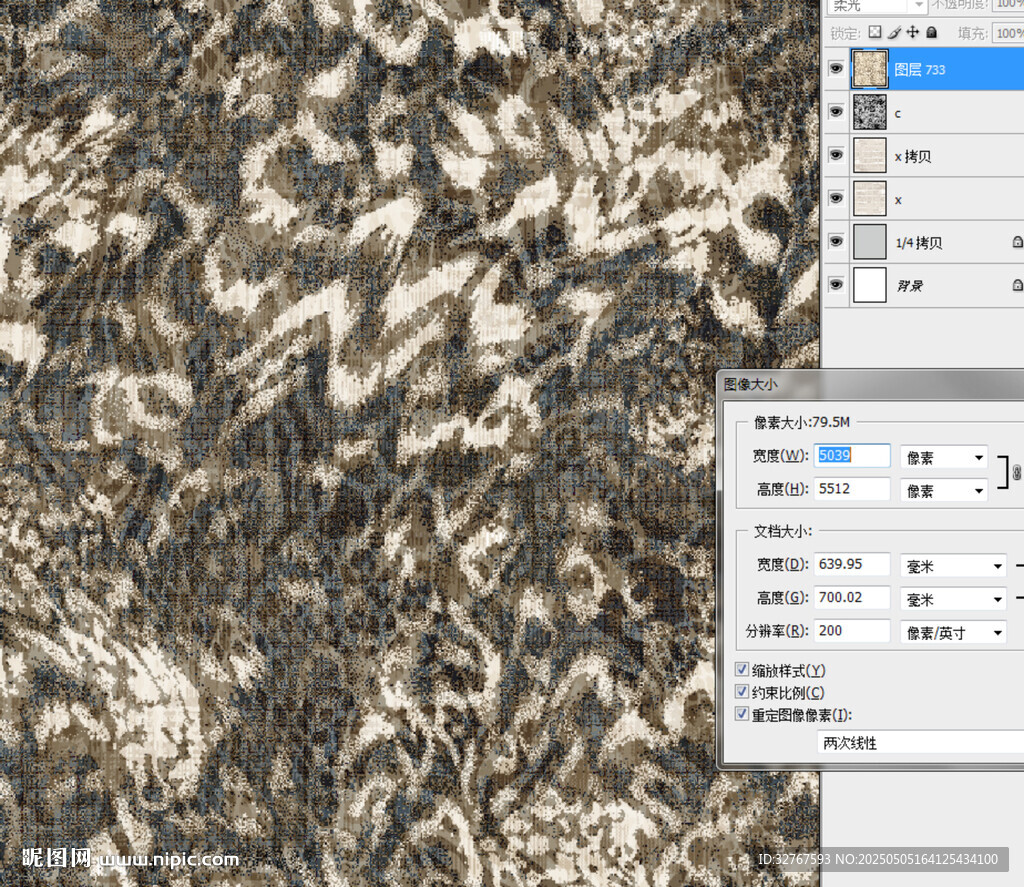Click the lock all padlock icon
This screenshot has width=1024, height=887.
(931, 33)
